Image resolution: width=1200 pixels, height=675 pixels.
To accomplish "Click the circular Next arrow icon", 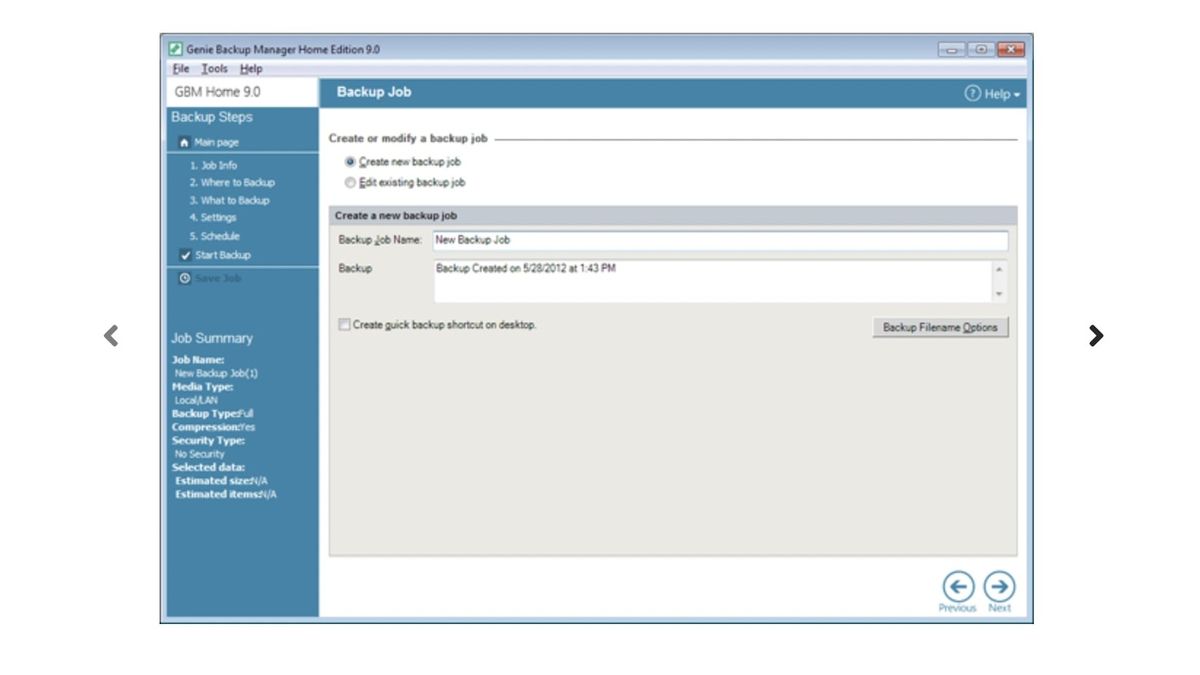I will point(1000,586).
